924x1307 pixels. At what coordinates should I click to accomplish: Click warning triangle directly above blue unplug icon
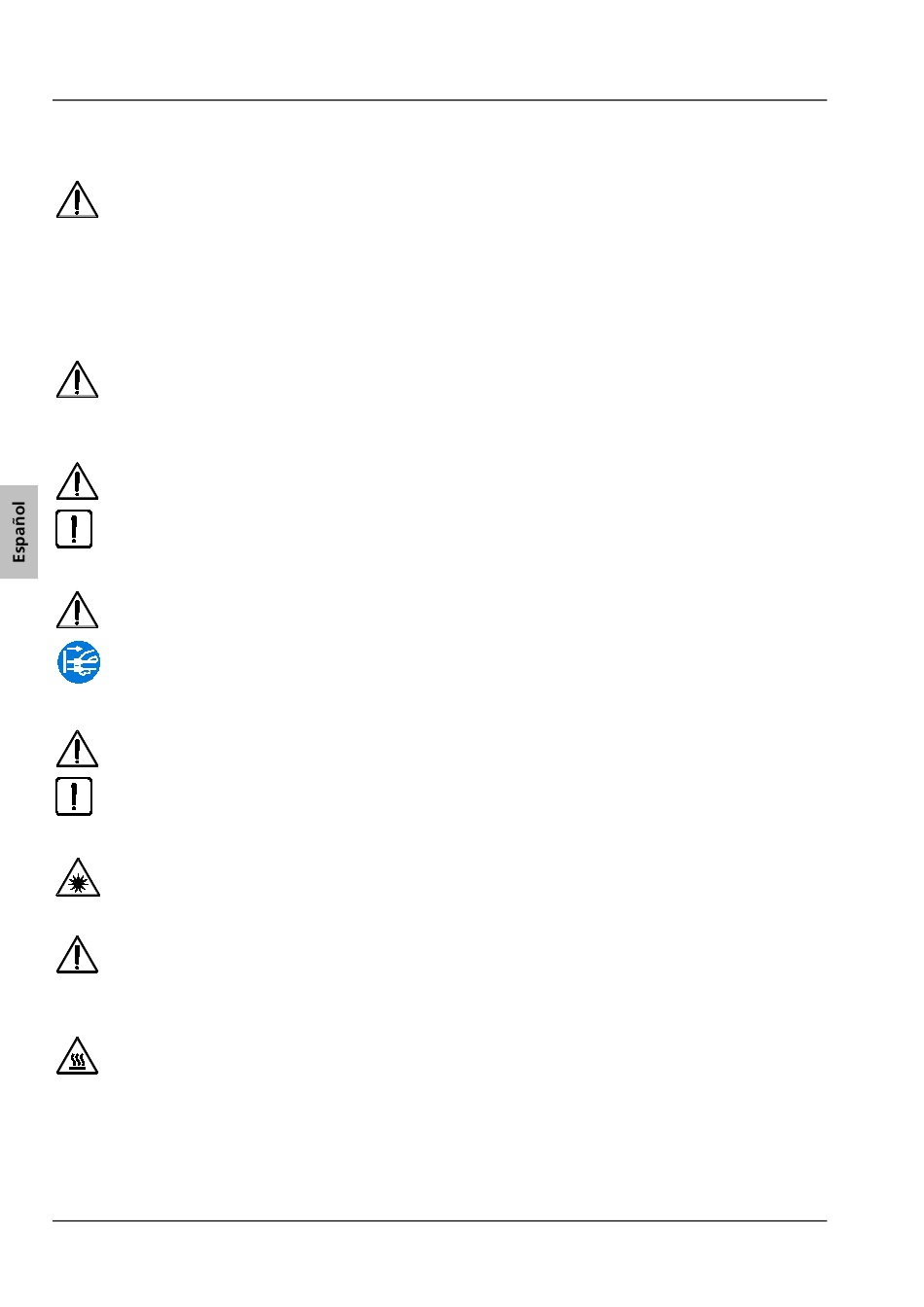77,611
